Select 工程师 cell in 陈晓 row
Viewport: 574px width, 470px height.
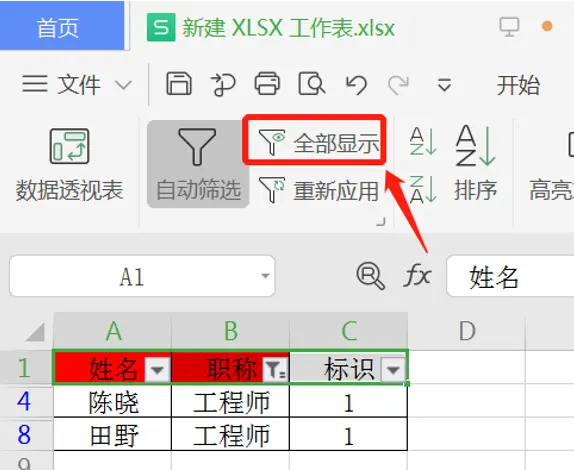[x=230, y=401]
